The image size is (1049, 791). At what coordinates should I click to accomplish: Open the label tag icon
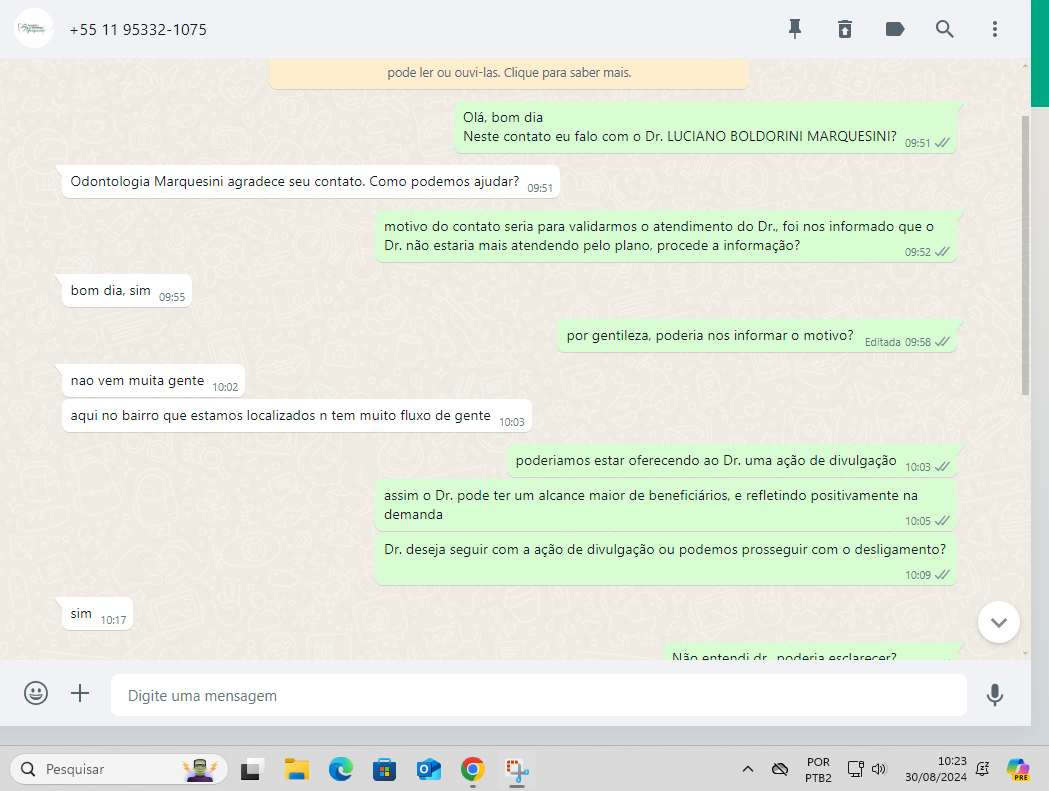tap(894, 29)
